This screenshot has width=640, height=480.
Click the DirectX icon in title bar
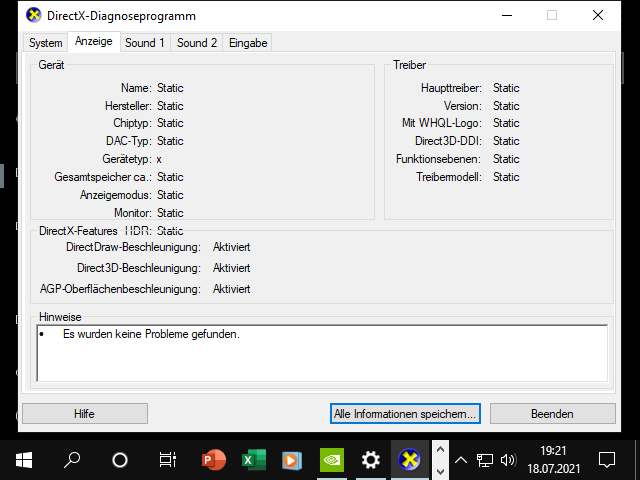pyautogui.click(x=33, y=16)
